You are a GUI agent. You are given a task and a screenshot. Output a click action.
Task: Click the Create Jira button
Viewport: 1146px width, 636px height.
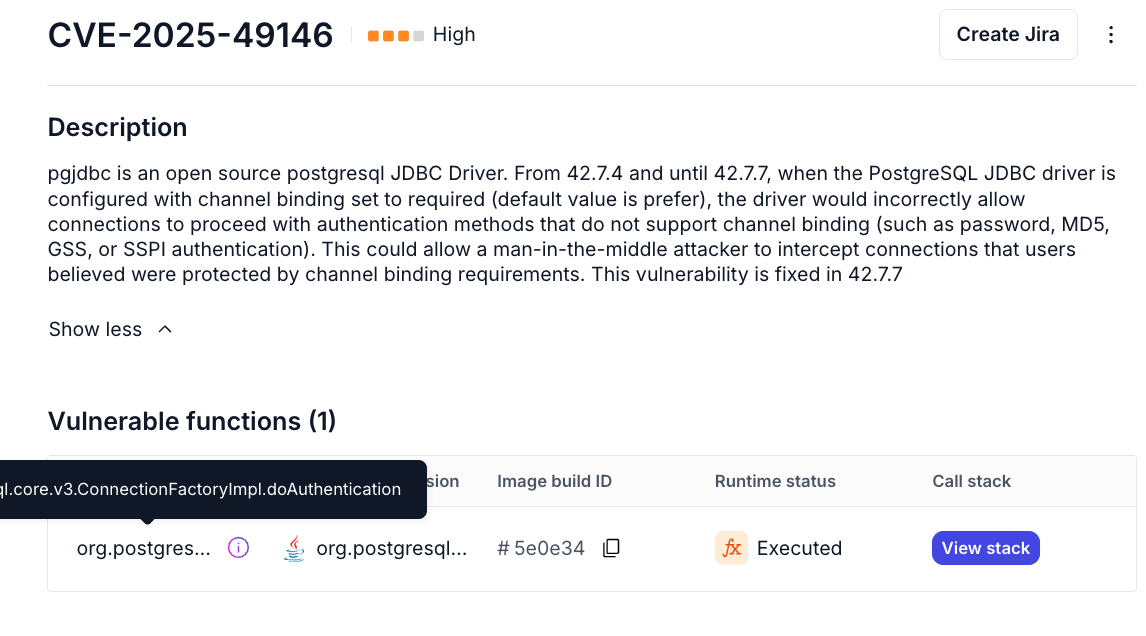click(x=1008, y=34)
